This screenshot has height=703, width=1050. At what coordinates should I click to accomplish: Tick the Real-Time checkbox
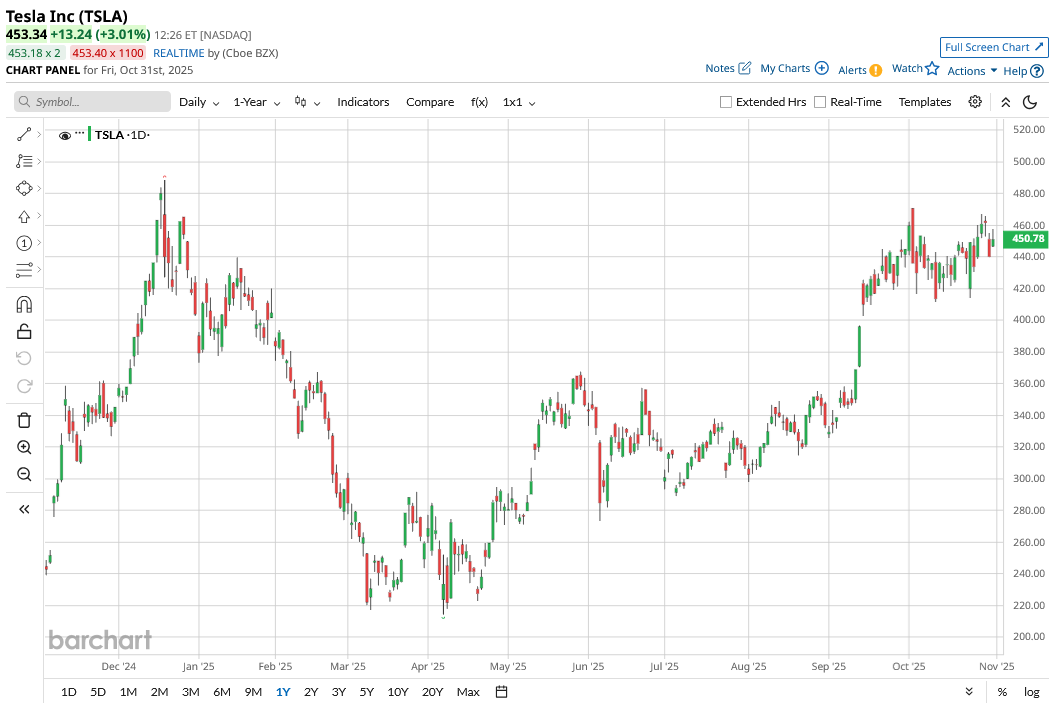click(820, 102)
